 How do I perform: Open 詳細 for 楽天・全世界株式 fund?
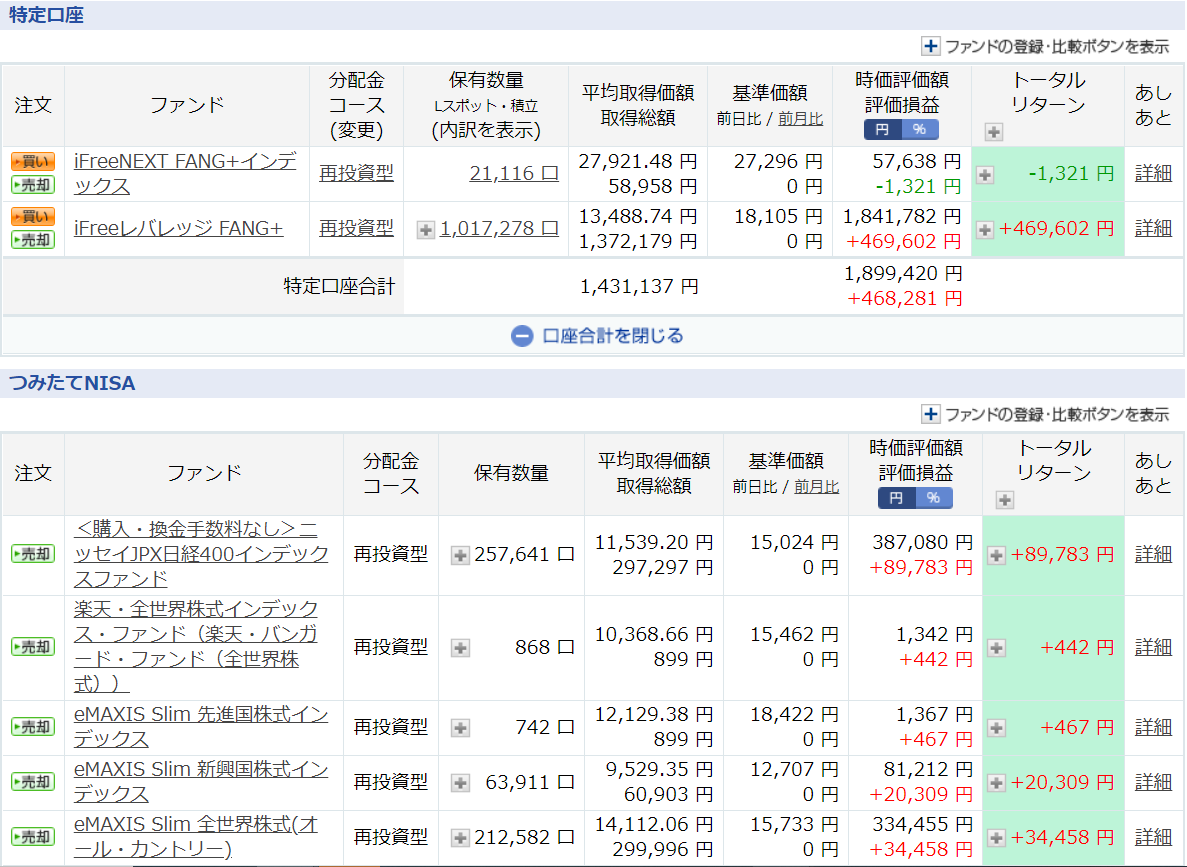point(1153,647)
